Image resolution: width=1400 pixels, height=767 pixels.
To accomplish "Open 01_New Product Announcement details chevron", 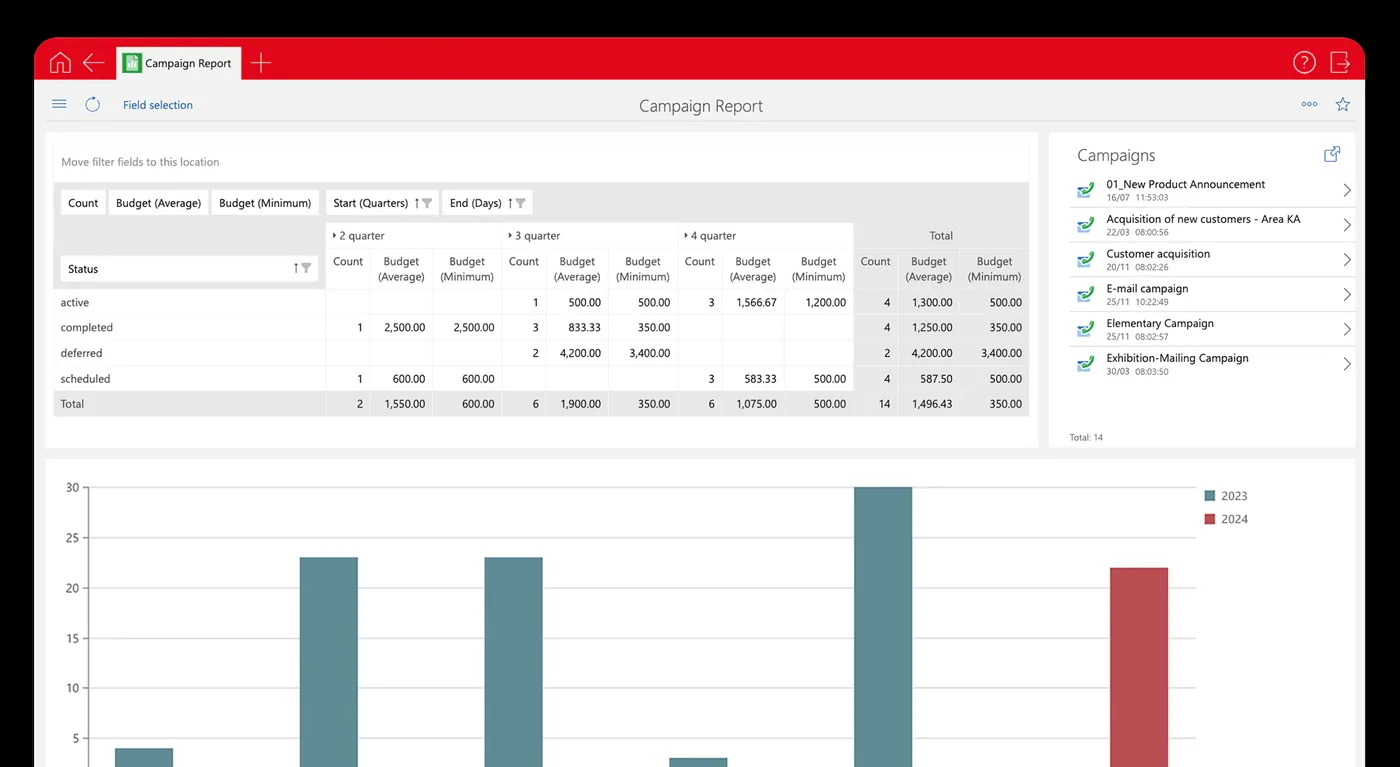I will pyautogui.click(x=1346, y=190).
